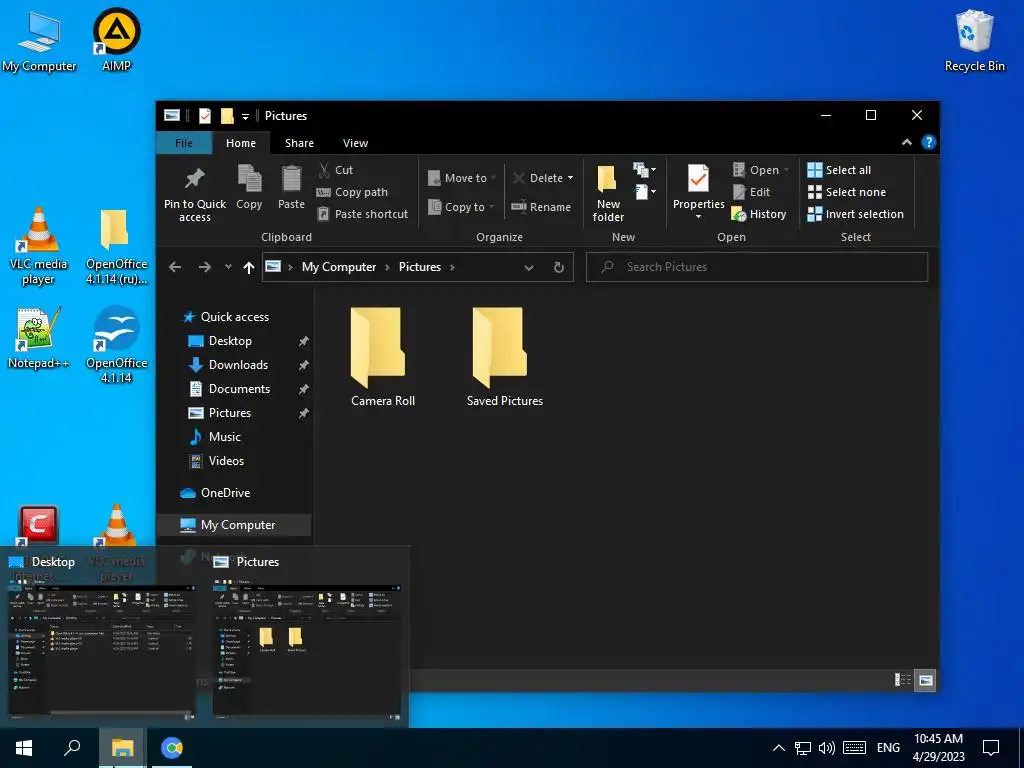Screen dimensions: 1024x768
Task: Switch to the Share ribbon tab
Action: 299,143
